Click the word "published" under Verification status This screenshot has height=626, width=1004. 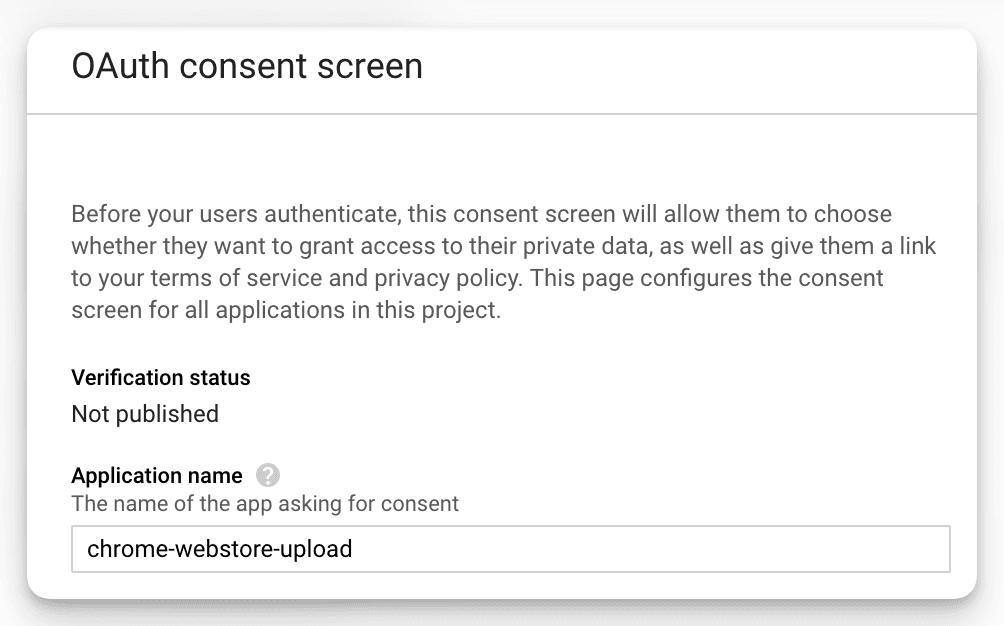166,413
